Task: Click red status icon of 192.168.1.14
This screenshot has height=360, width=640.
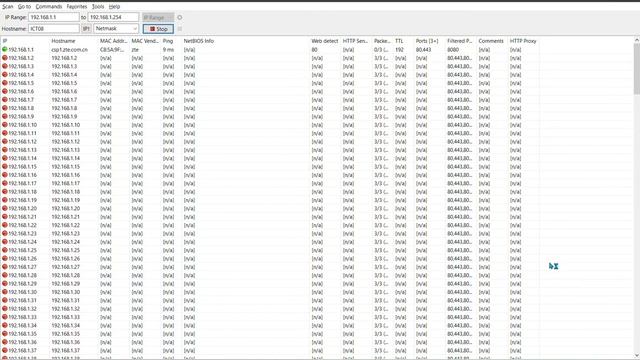Action: pyautogui.click(x=4, y=158)
